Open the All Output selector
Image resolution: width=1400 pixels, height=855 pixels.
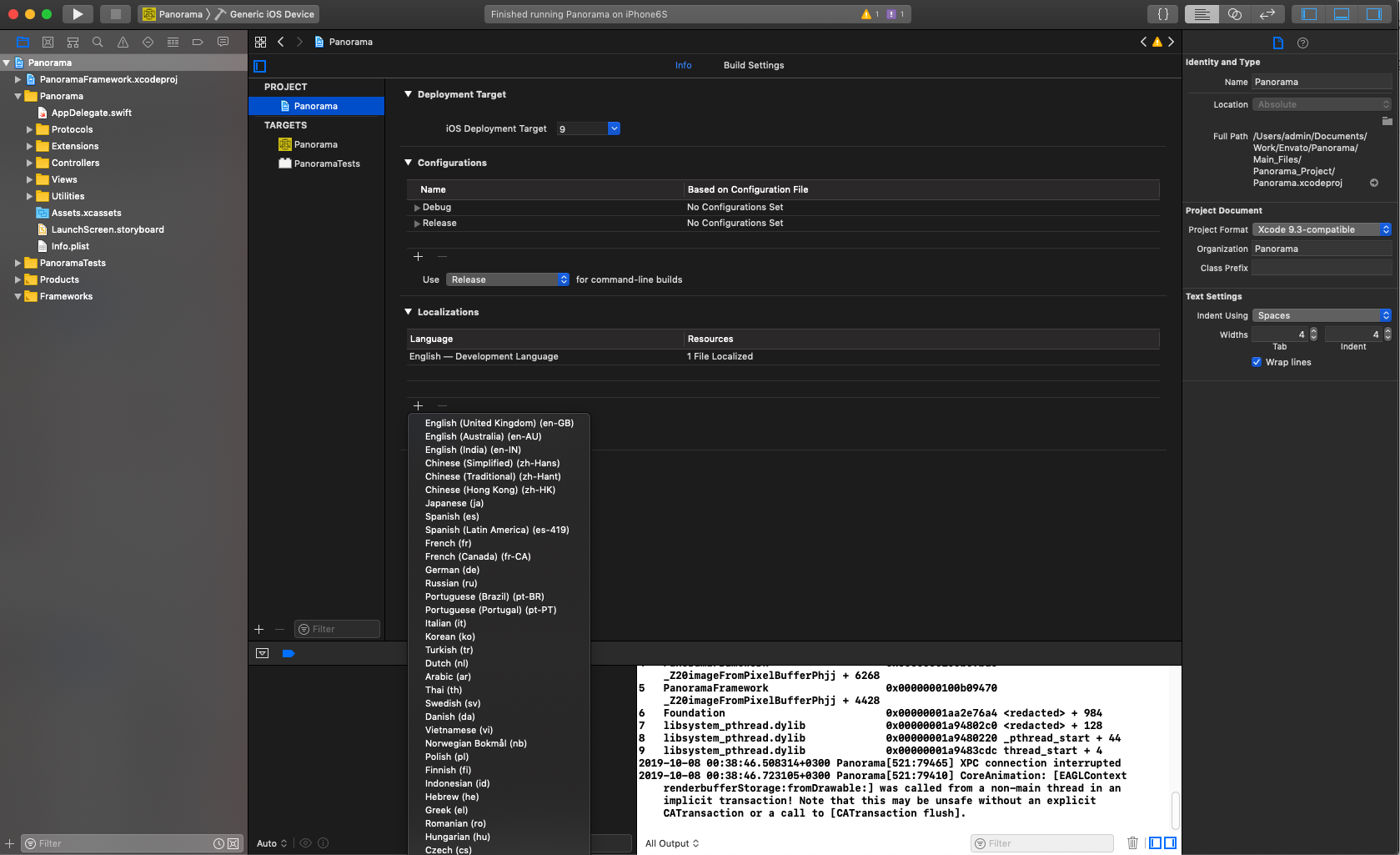pos(672,843)
